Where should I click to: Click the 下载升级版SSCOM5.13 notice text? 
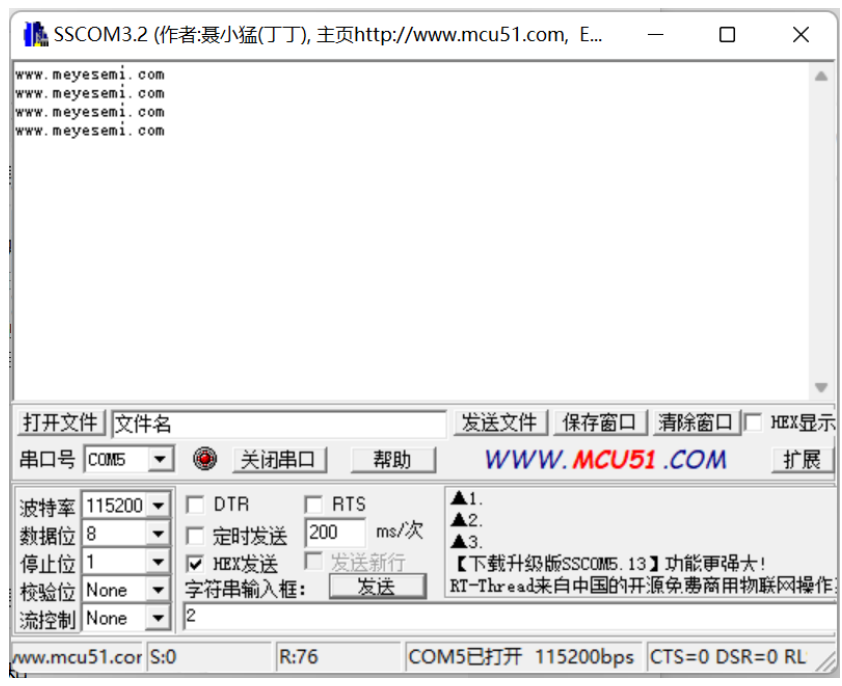(607, 564)
